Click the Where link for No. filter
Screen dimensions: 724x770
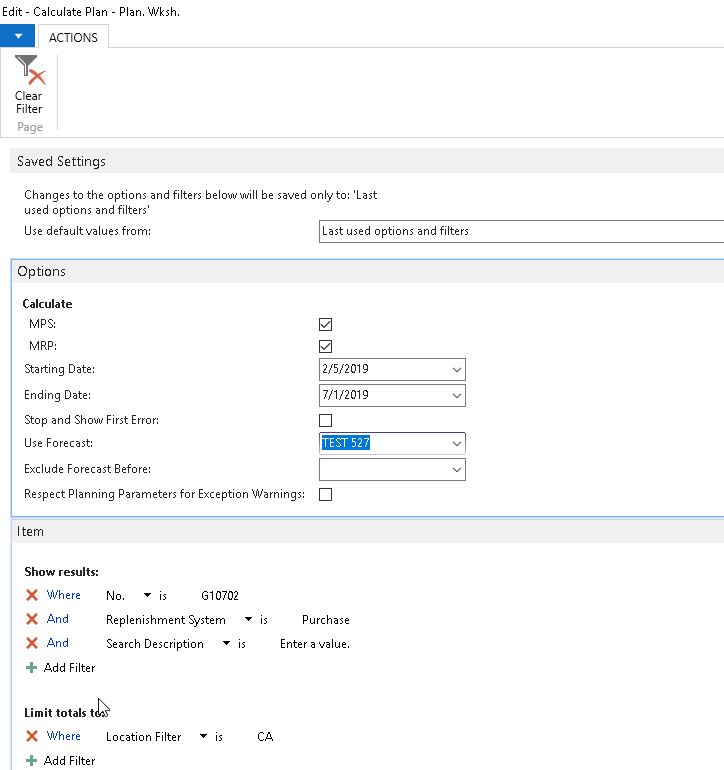[x=64, y=595]
